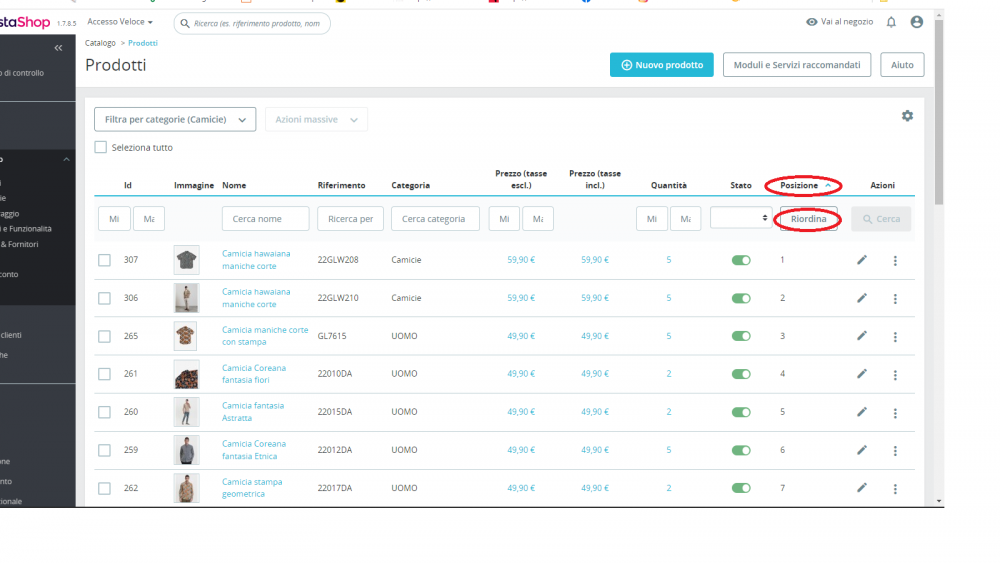Tick the Seleziona tutto checkbox

coord(101,147)
